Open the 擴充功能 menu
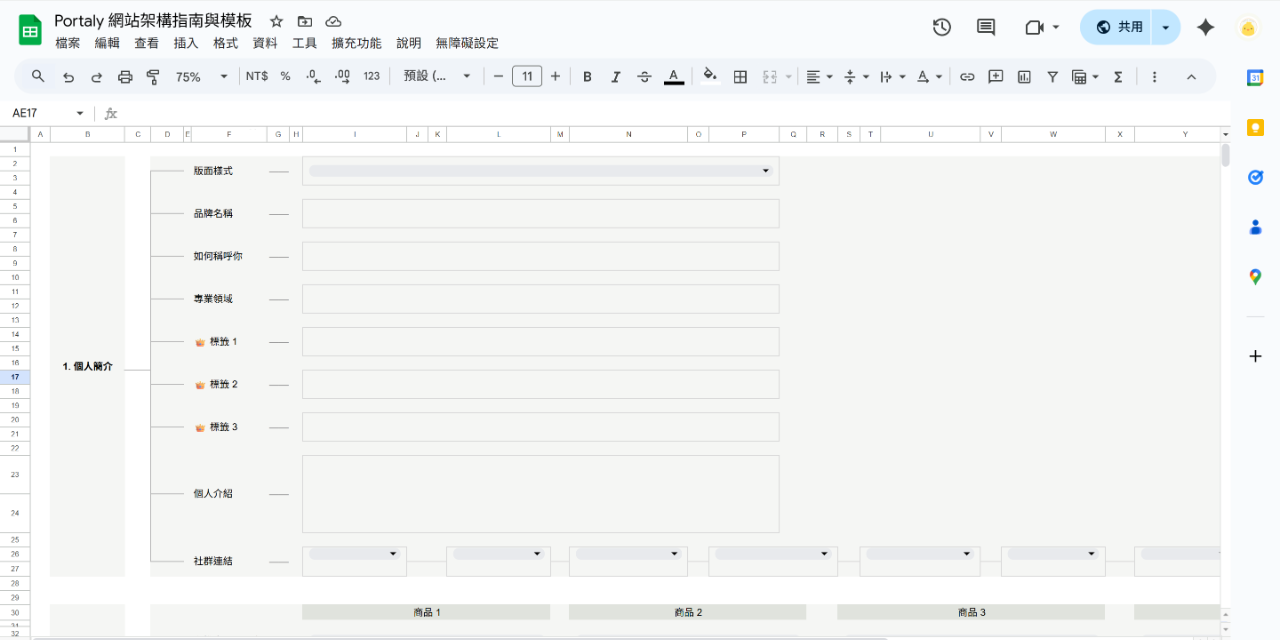 [x=356, y=43]
